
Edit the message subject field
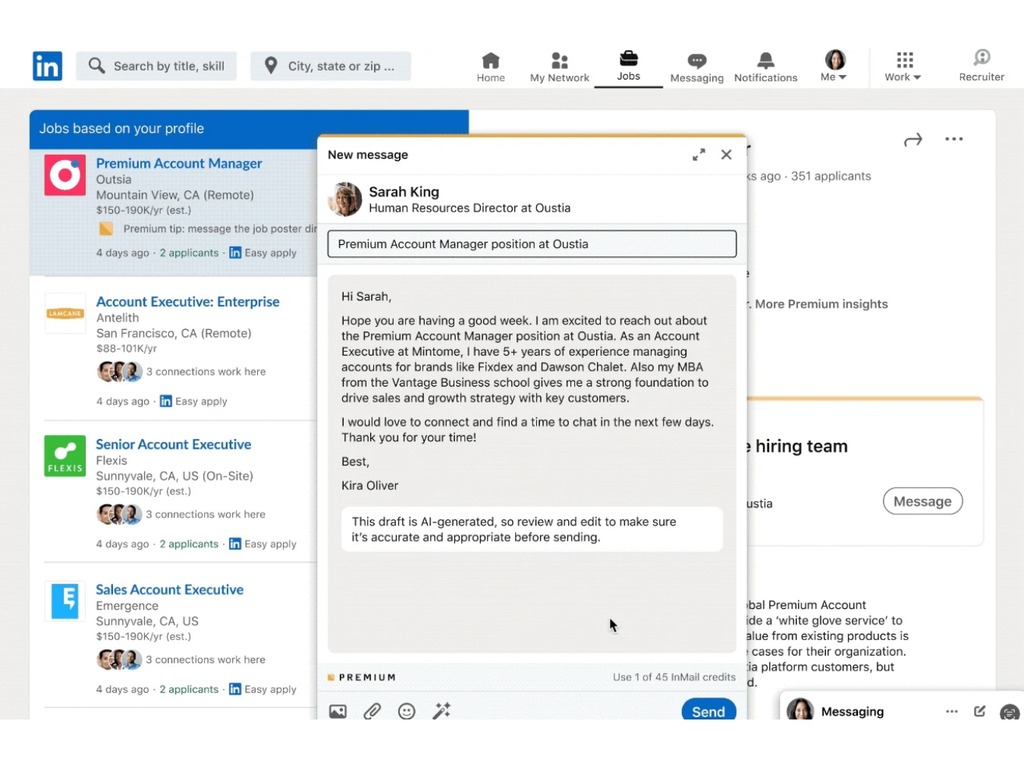(532, 244)
